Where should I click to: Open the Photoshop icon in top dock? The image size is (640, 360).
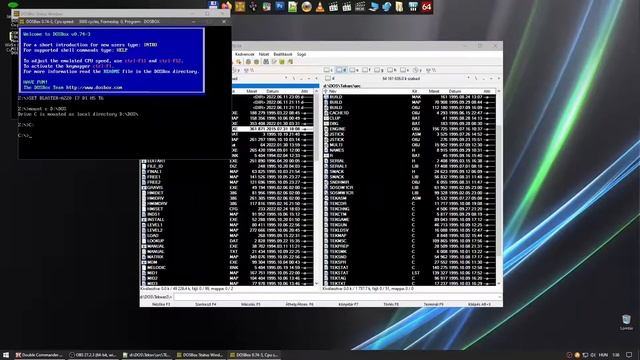coord(280,6)
